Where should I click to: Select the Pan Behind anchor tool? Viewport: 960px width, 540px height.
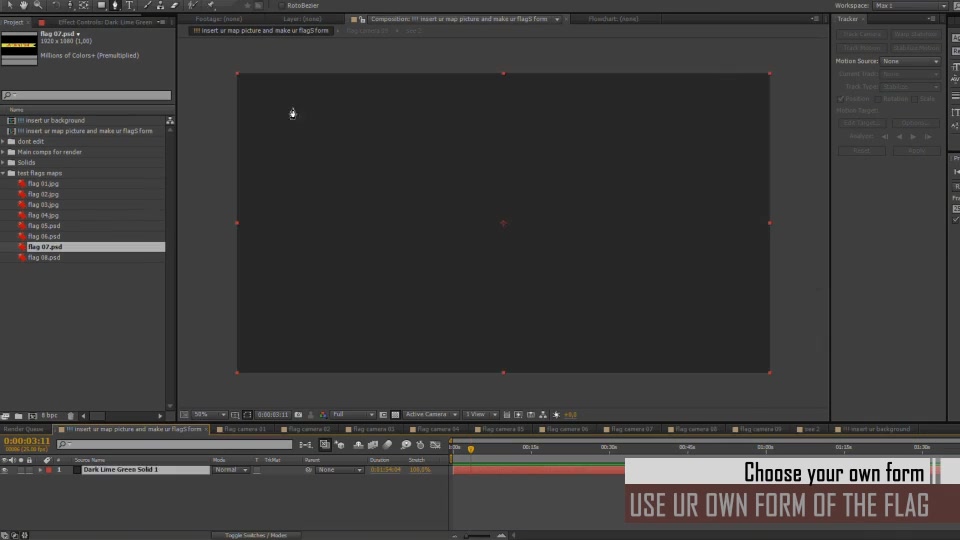(x=84, y=5)
